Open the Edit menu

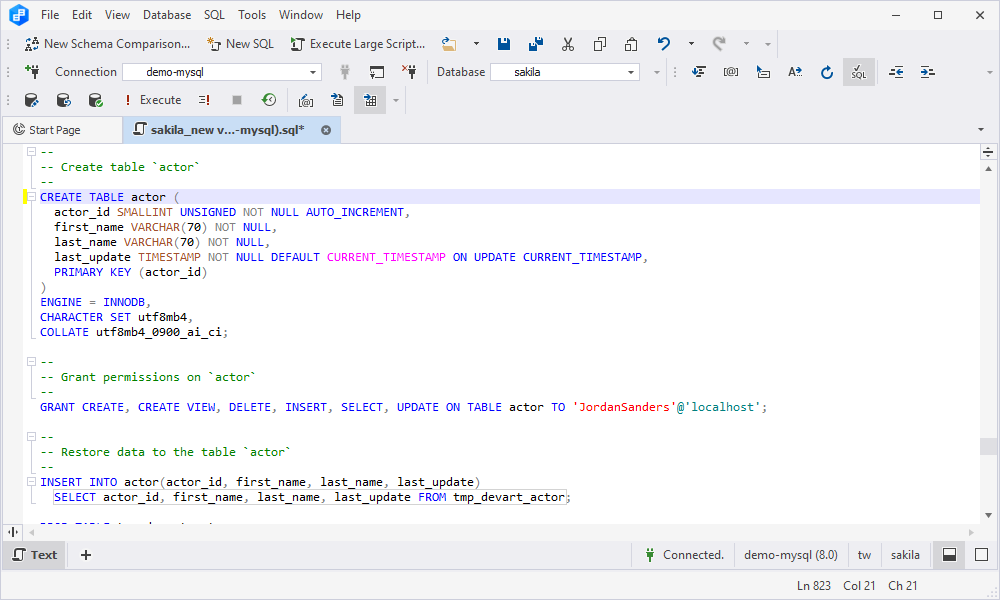[x=82, y=15]
